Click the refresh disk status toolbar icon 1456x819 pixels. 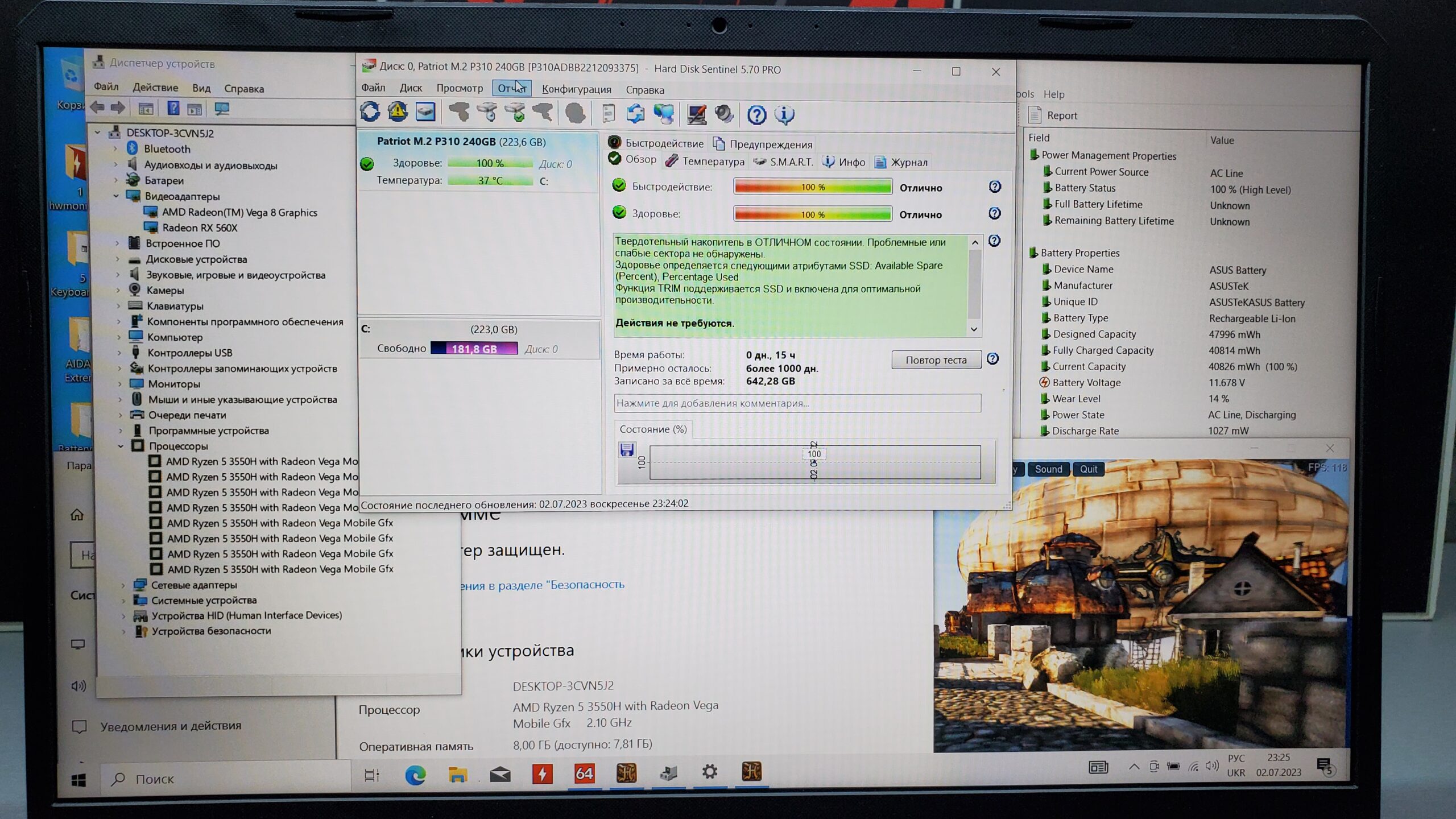click(370, 112)
